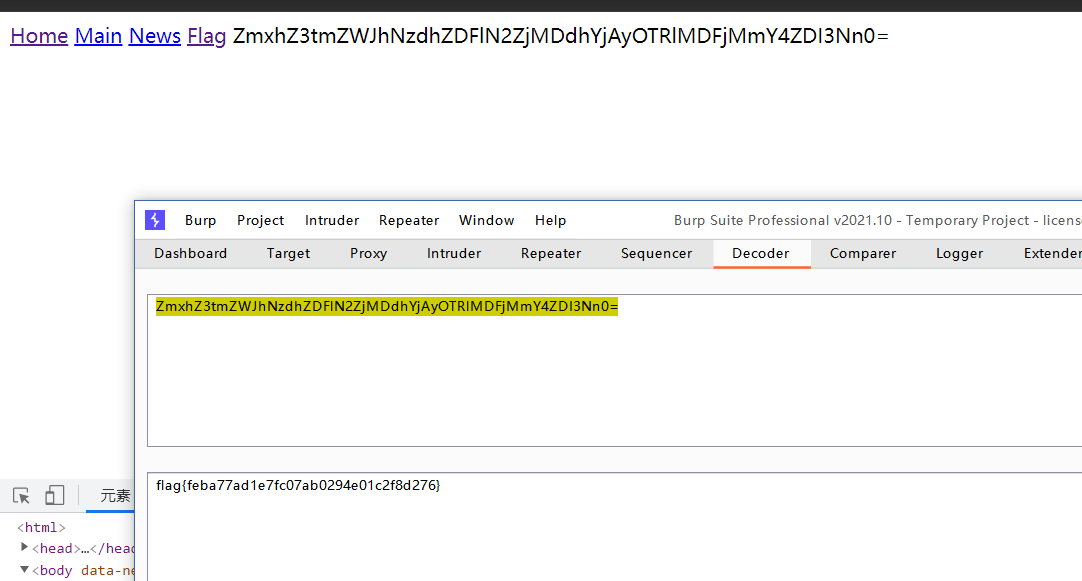Select the Decoder tab
The height and width of the screenshot is (581, 1082).
(760, 253)
